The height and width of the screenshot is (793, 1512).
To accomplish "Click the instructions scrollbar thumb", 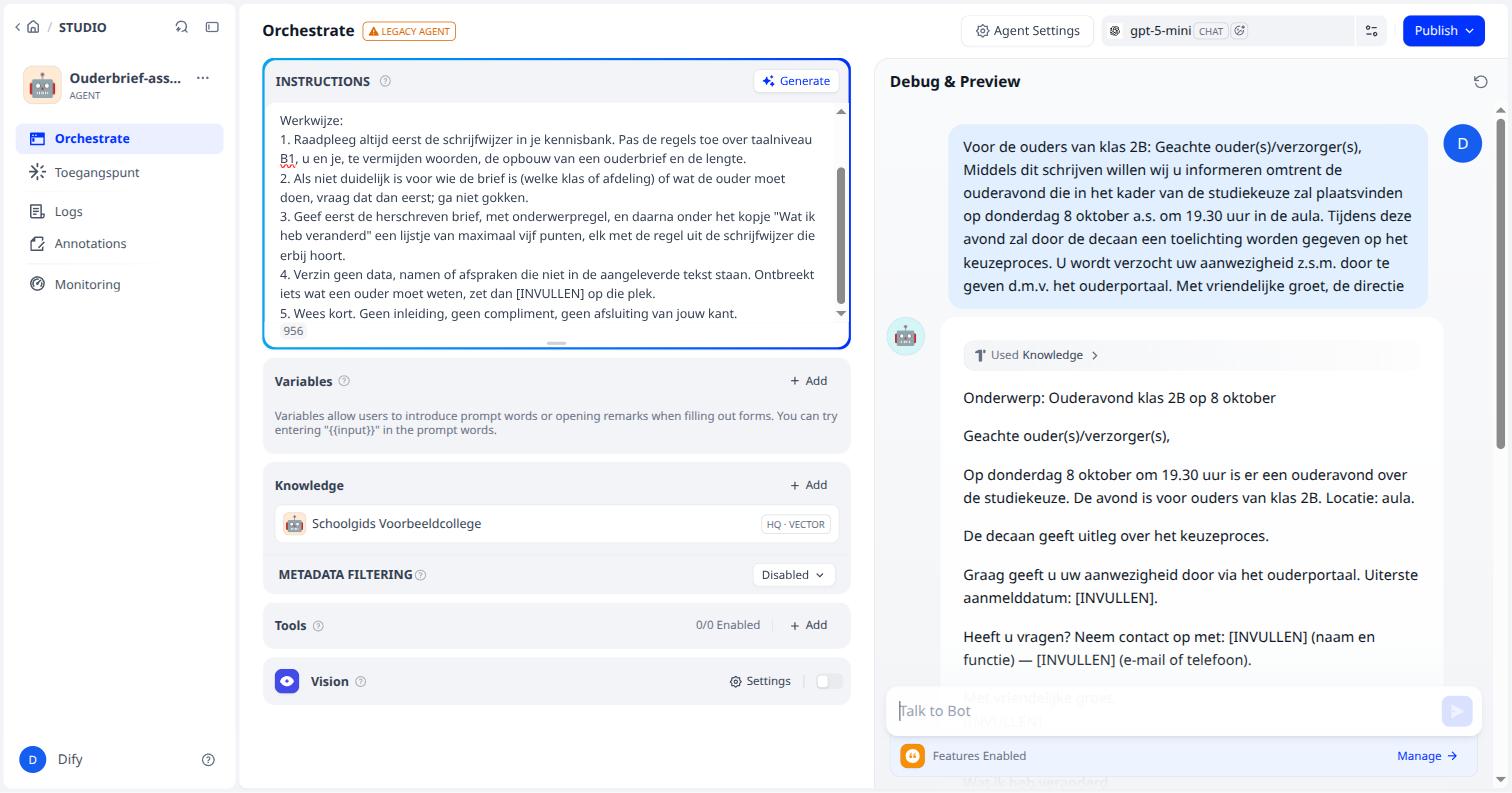I will [x=840, y=235].
